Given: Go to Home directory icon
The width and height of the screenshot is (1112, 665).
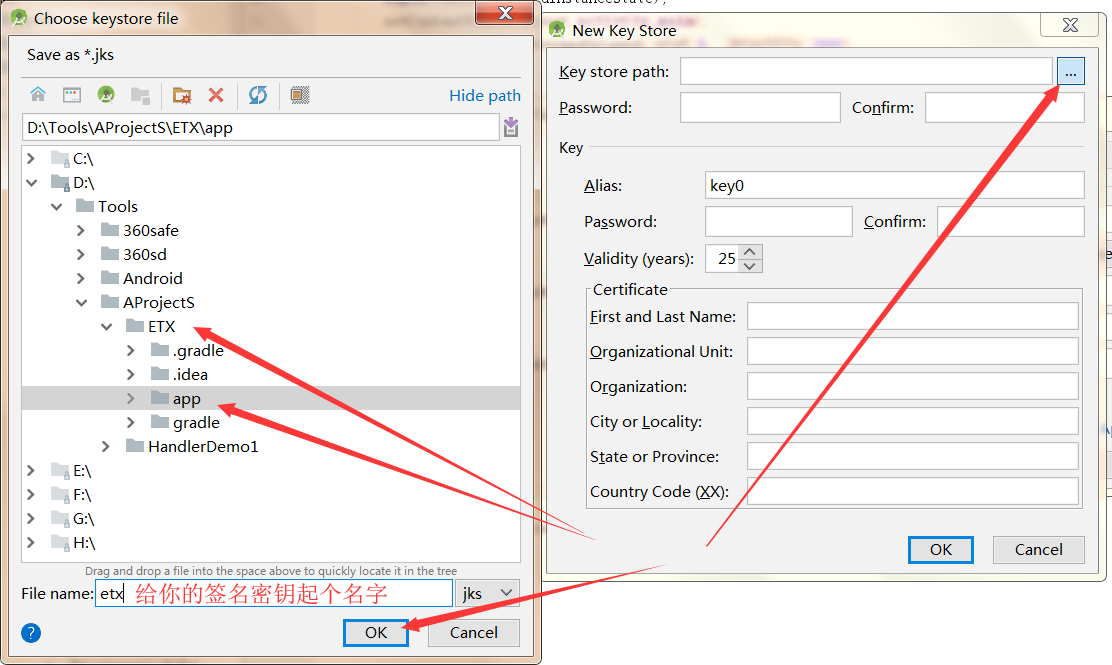Looking at the screenshot, I should 38,94.
